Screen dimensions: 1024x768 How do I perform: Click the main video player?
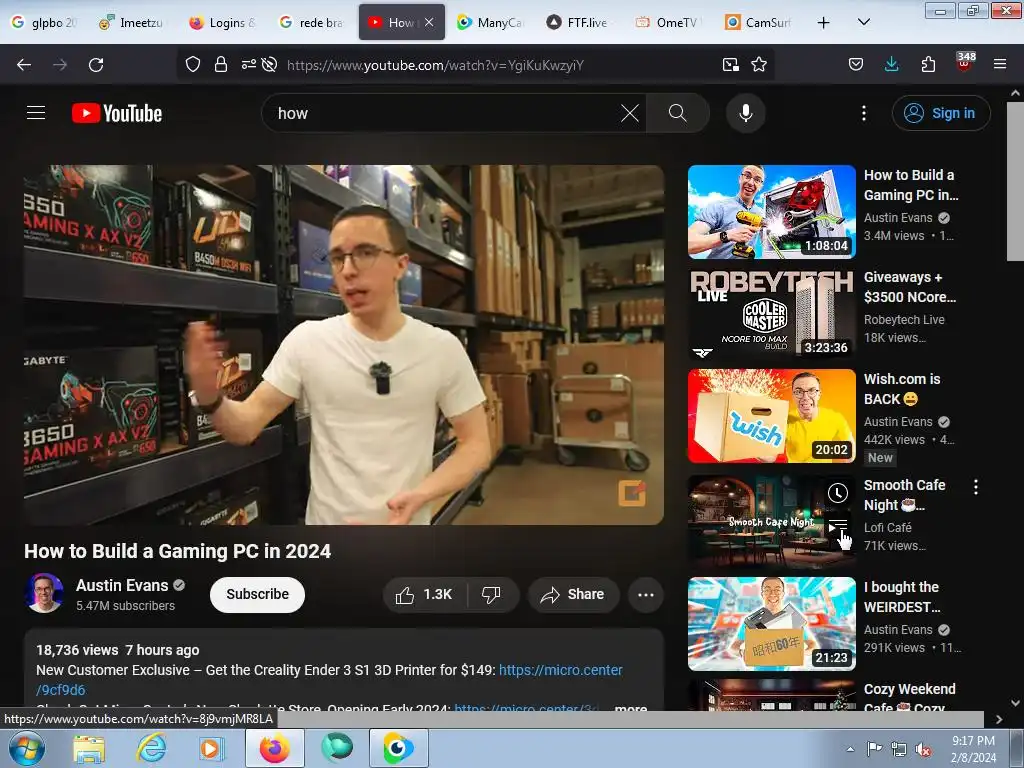click(x=344, y=345)
